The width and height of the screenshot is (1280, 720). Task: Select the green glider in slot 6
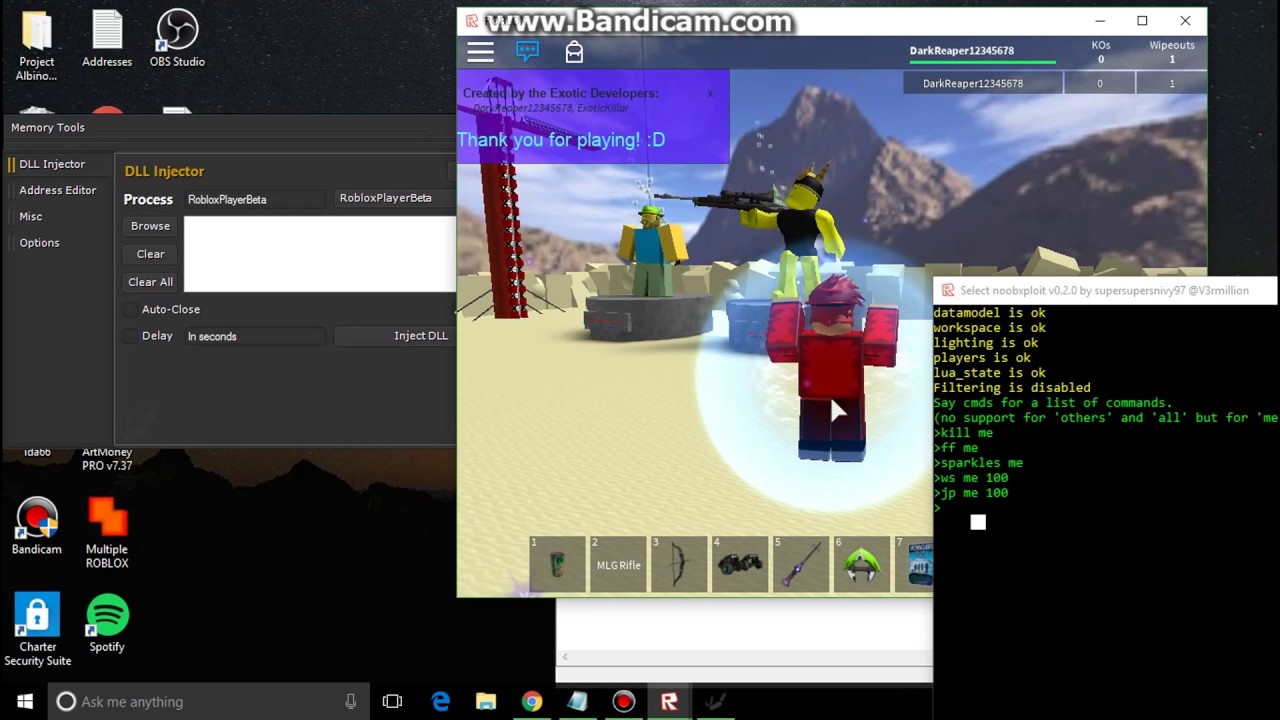862,564
